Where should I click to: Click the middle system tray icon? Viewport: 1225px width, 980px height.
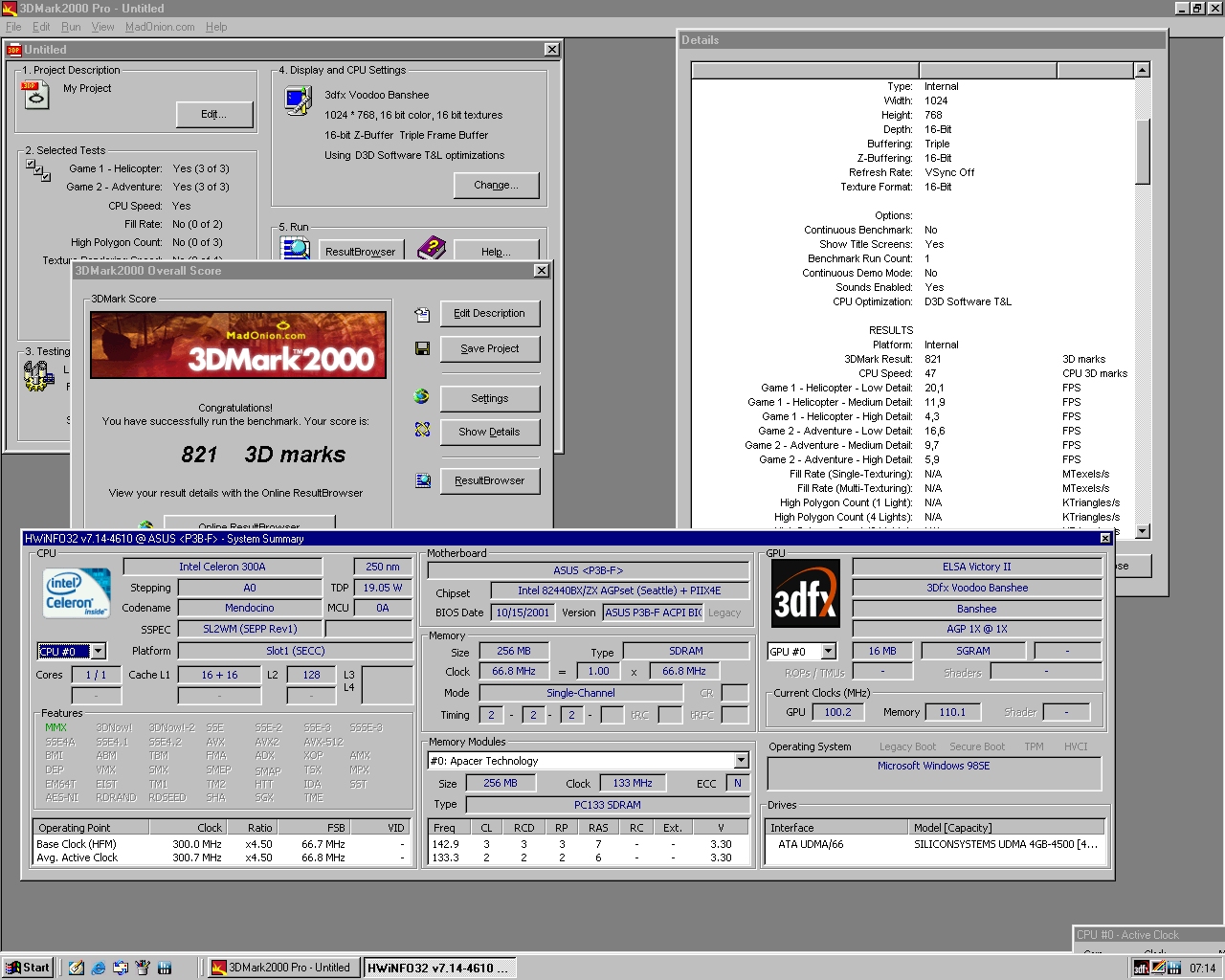click(x=1158, y=968)
